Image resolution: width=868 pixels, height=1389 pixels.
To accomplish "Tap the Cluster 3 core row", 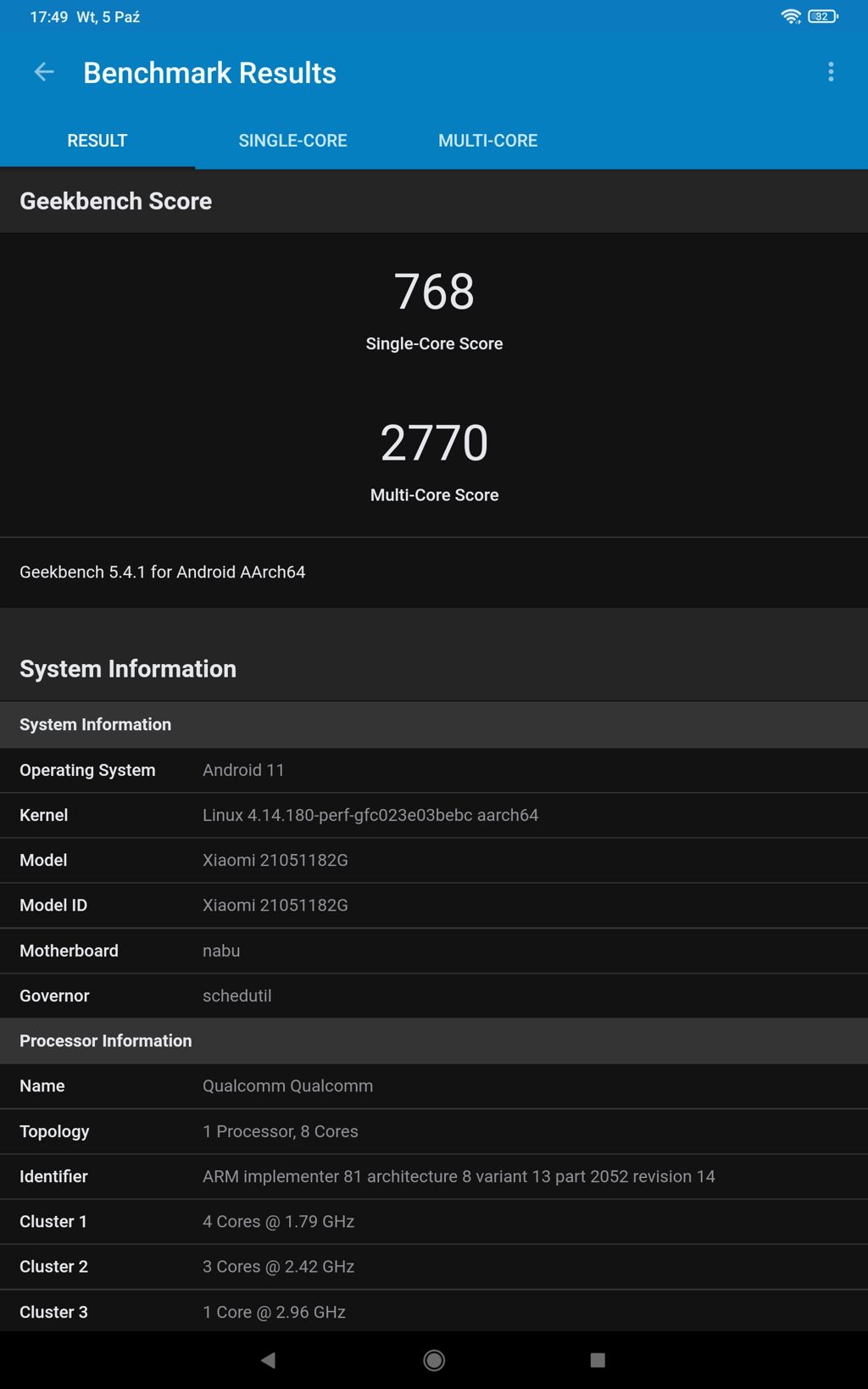I will tap(434, 1312).
